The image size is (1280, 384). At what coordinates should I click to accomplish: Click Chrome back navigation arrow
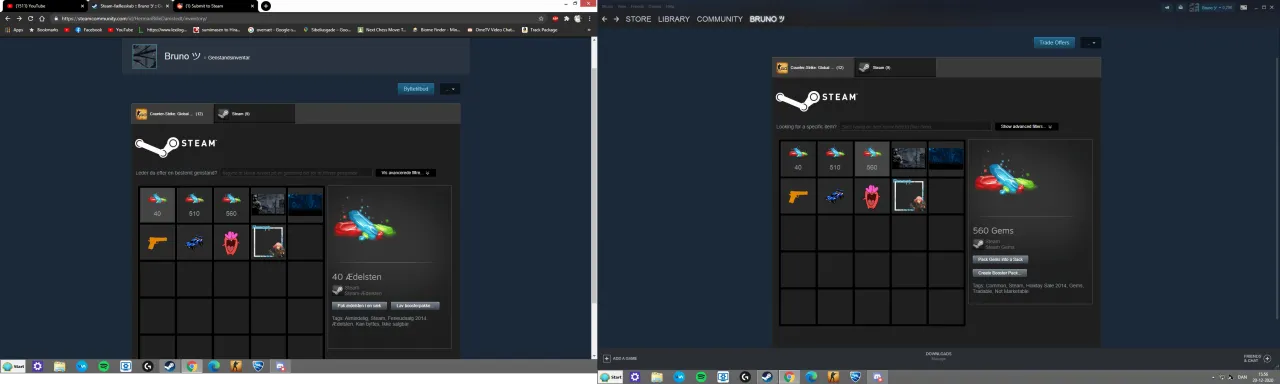tap(7, 18)
